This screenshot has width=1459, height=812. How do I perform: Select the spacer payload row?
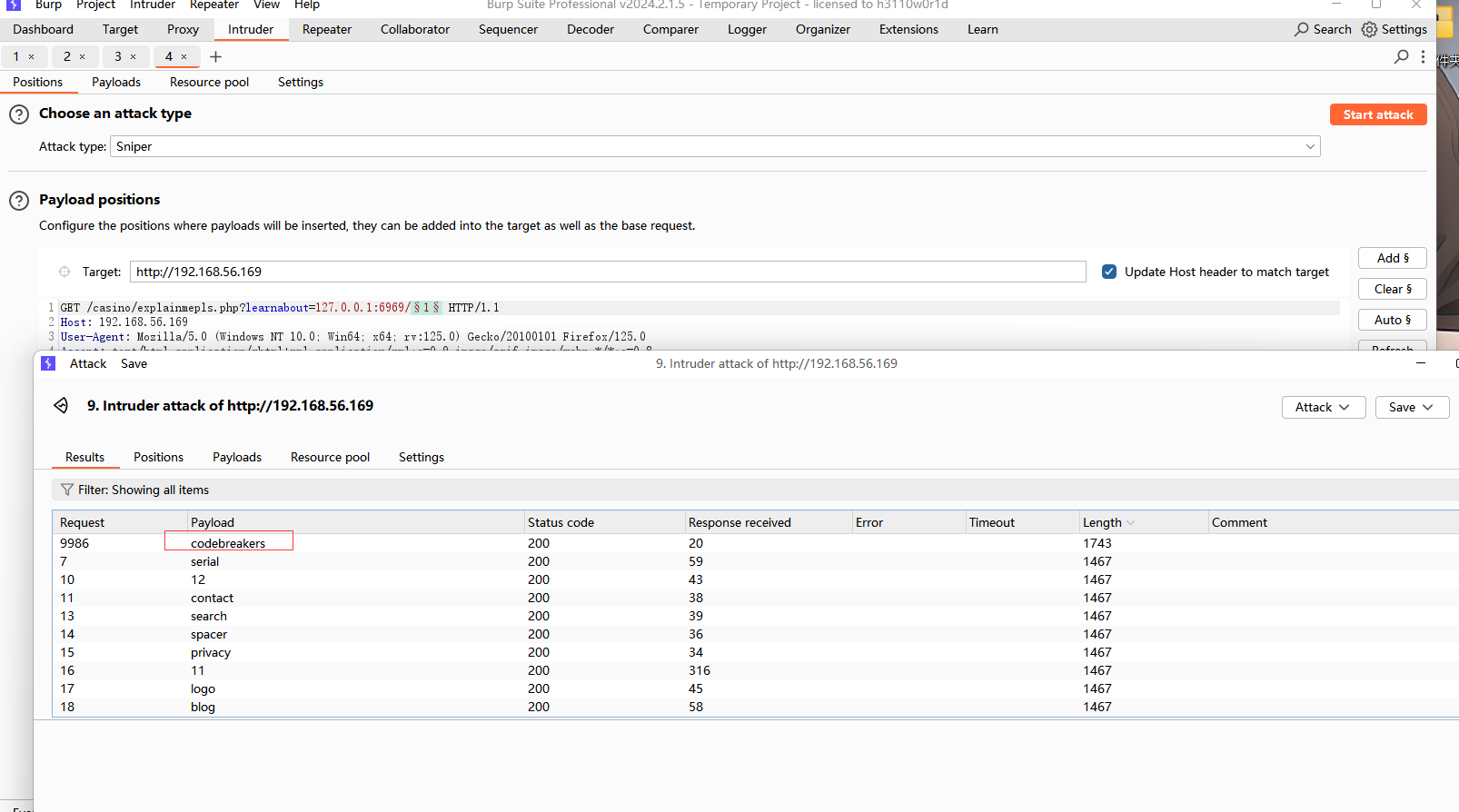754,634
